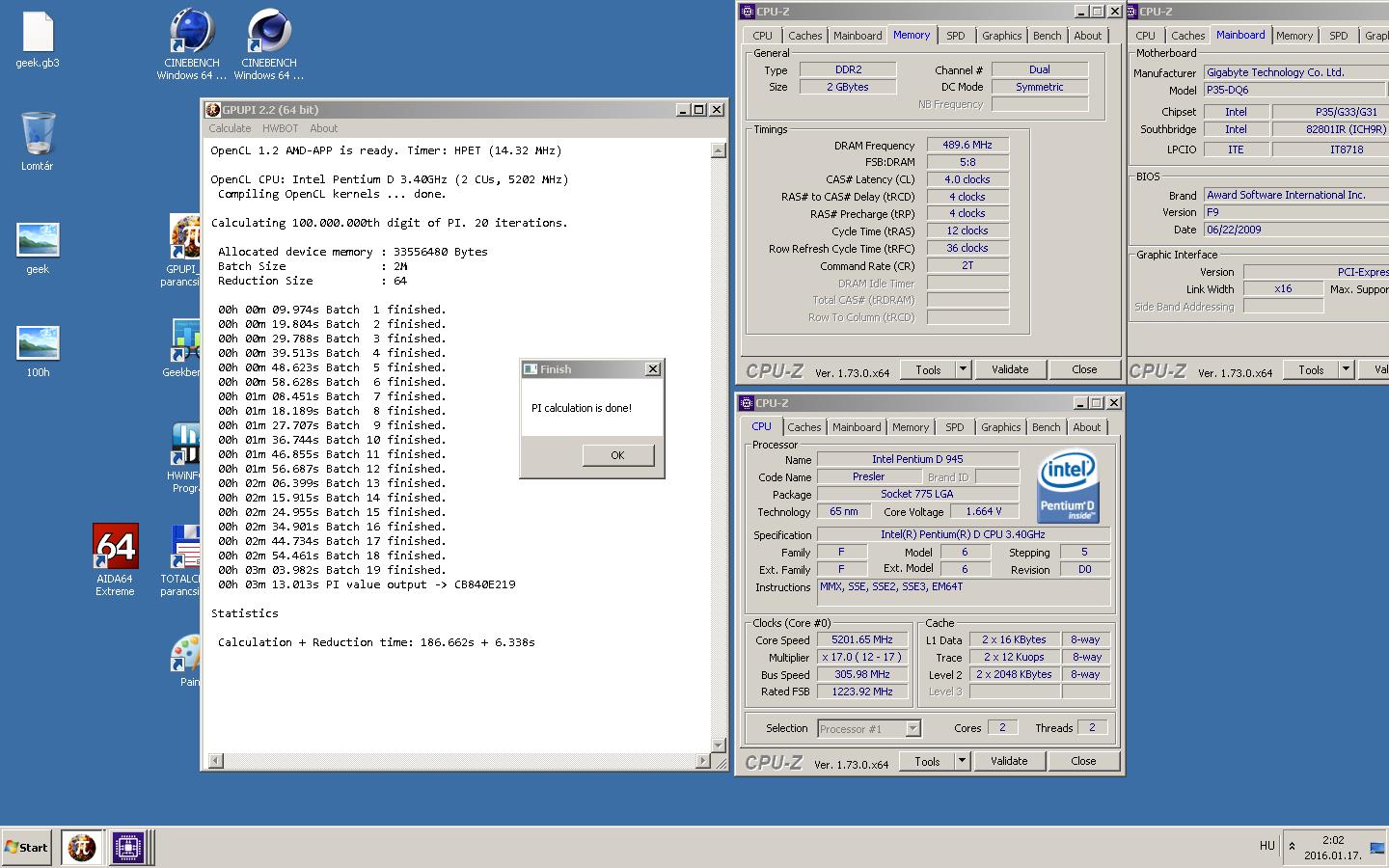Click the GPUPI vertical scrollbar up arrow
The height and width of the screenshot is (868, 1389).
click(718, 149)
